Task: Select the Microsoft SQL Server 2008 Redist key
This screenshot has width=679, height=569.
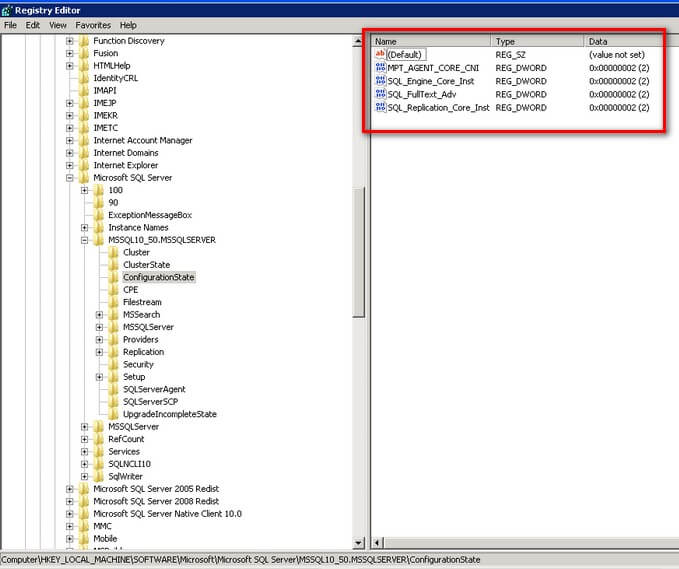Action: pyautogui.click(x=156, y=501)
